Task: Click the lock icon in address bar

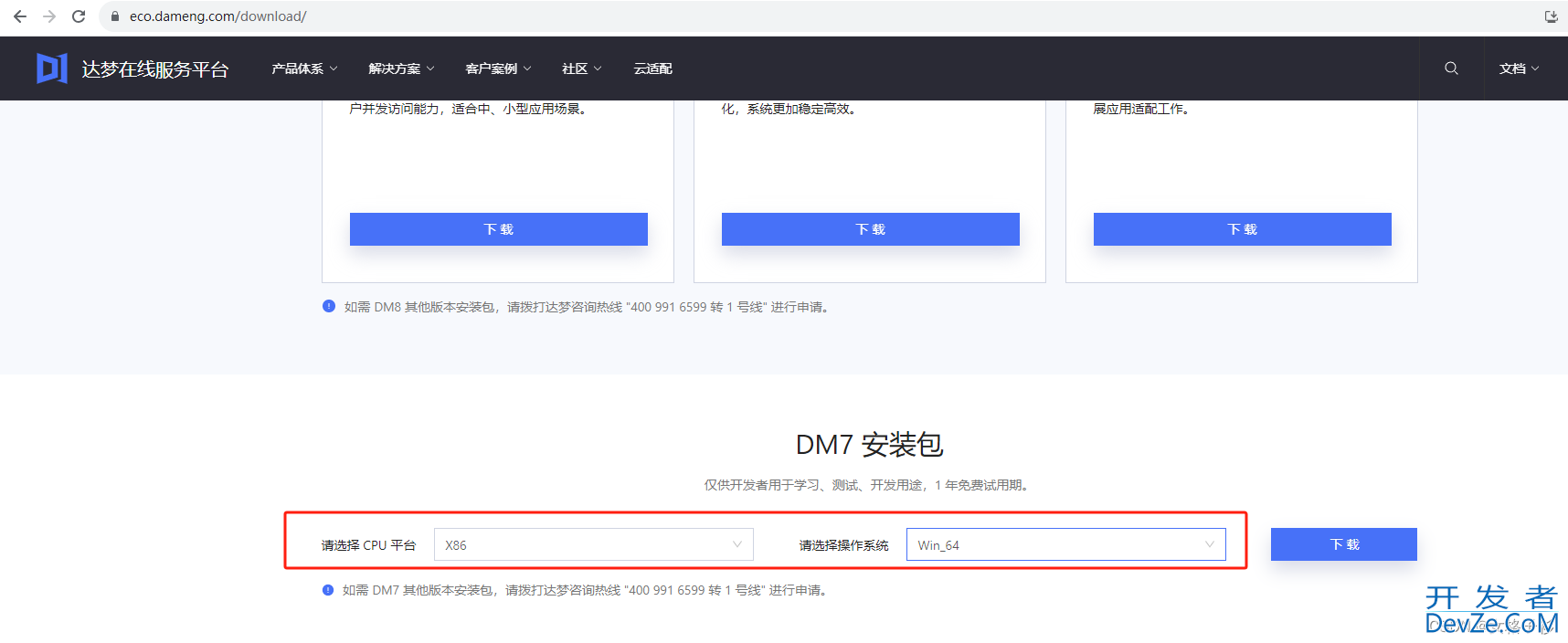Action: point(115,16)
